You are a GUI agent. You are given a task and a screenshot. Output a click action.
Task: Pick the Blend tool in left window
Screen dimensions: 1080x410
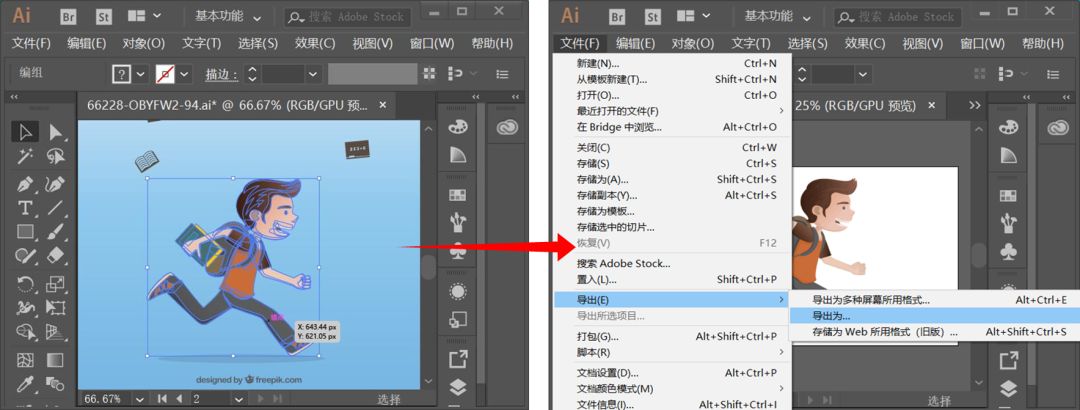(x=56, y=384)
